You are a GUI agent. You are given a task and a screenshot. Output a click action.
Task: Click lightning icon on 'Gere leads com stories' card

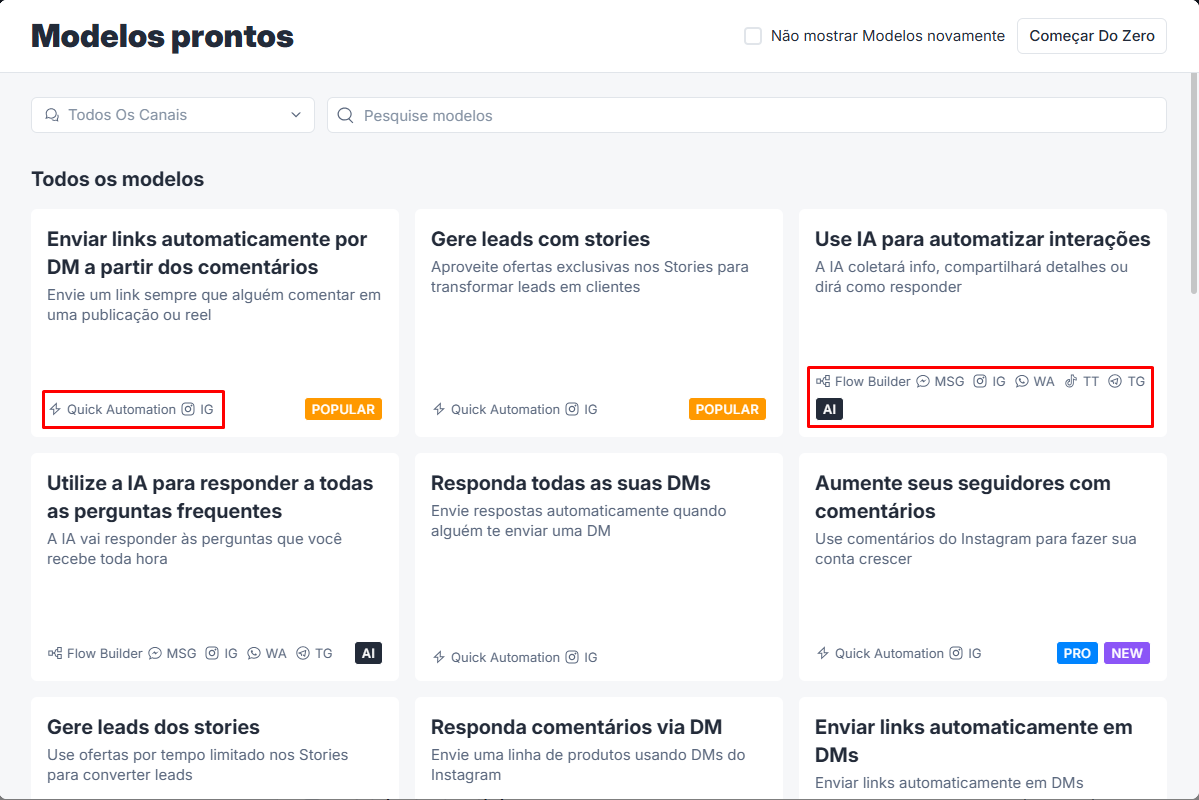(x=439, y=409)
